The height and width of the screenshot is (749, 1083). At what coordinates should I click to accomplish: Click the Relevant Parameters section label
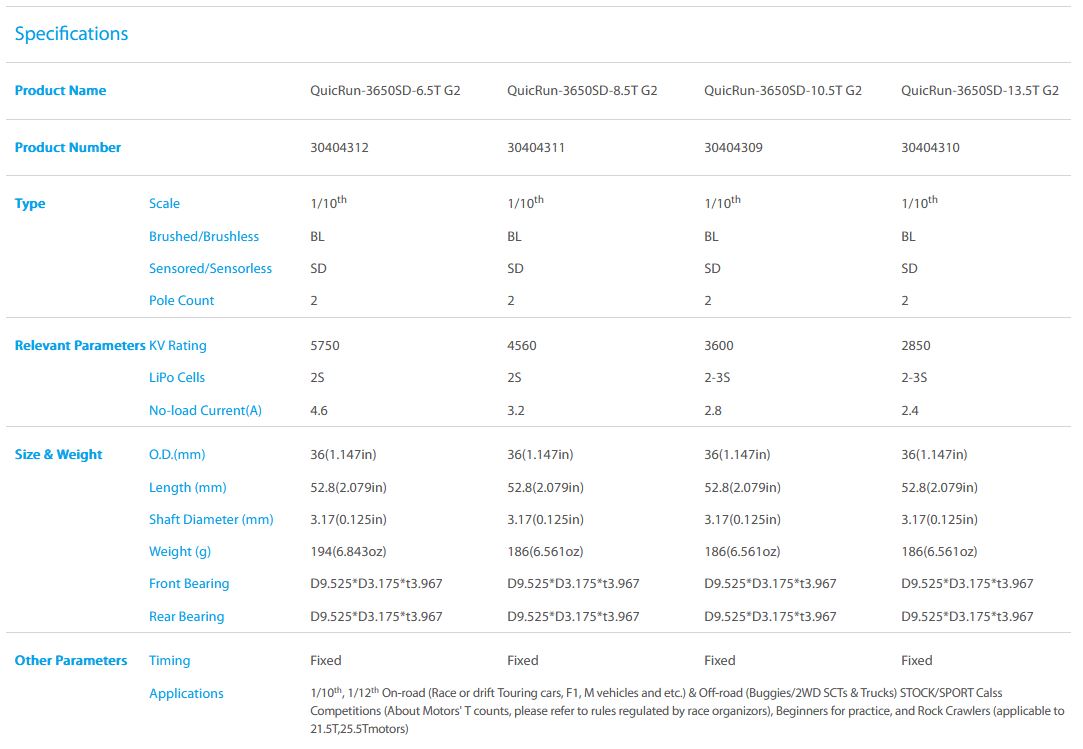pyautogui.click(x=79, y=346)
